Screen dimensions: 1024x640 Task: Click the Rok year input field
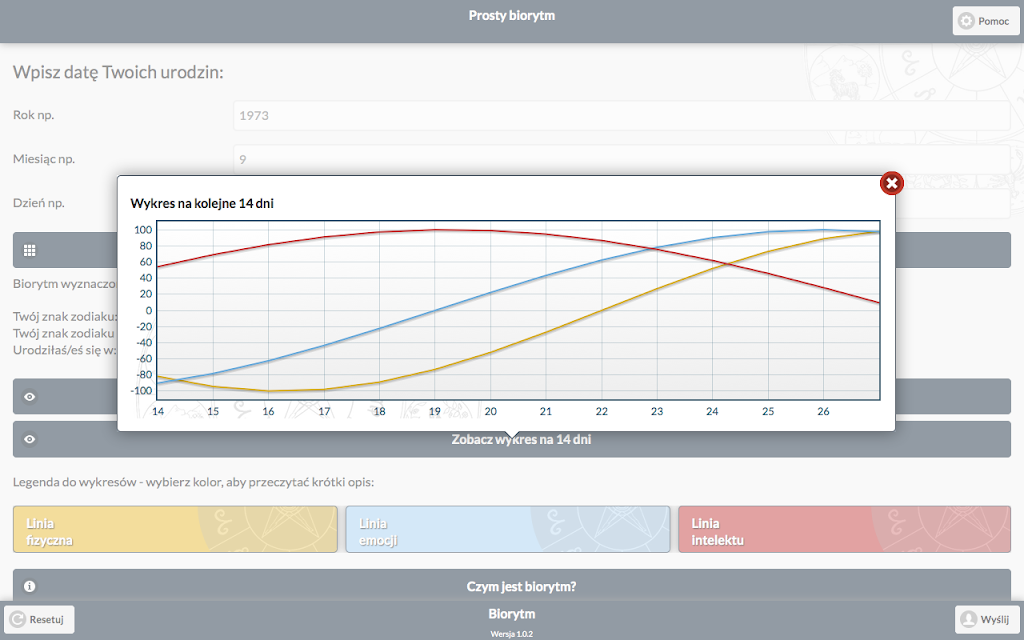[622, 116]
